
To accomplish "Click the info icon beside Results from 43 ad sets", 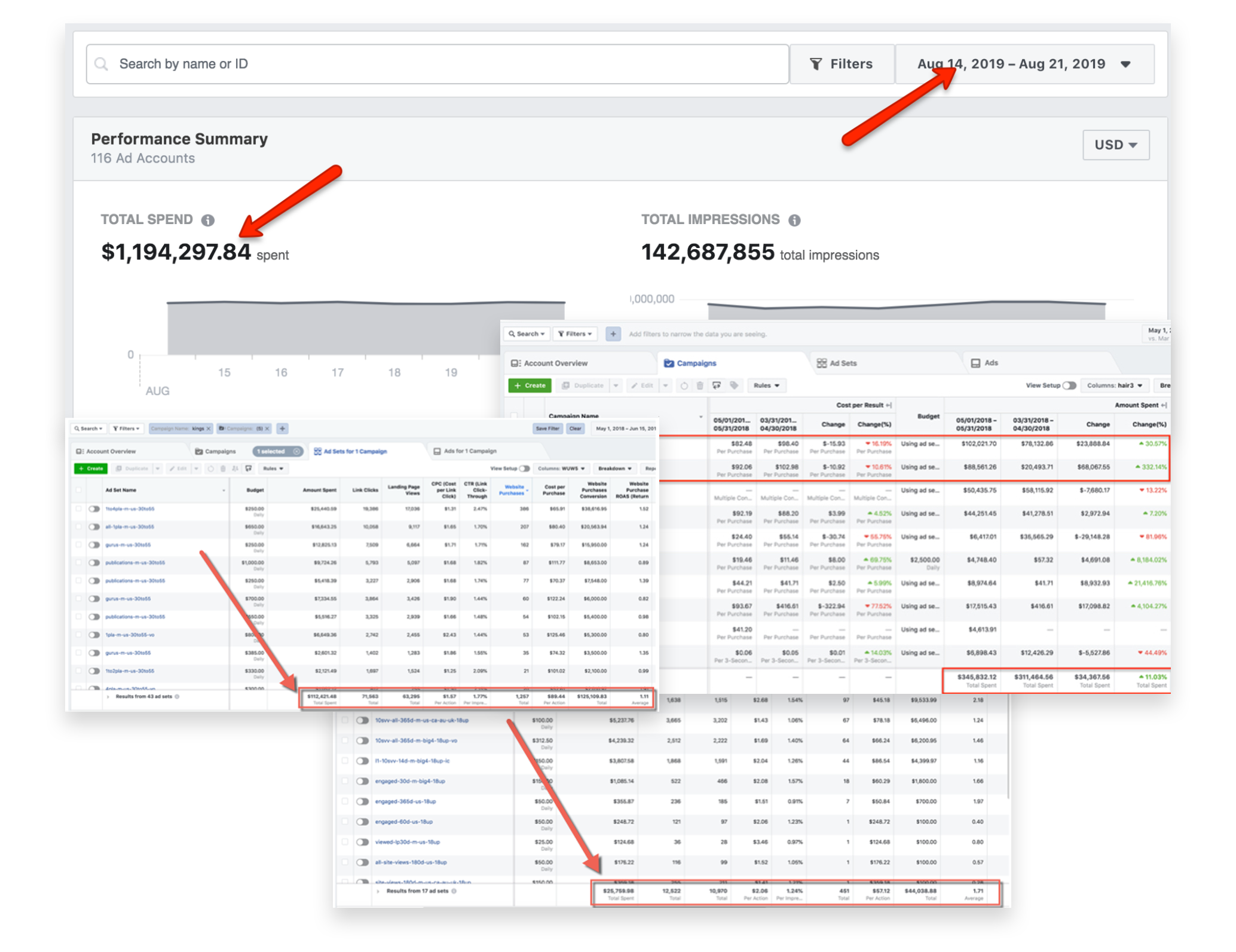I will (177, 697).
